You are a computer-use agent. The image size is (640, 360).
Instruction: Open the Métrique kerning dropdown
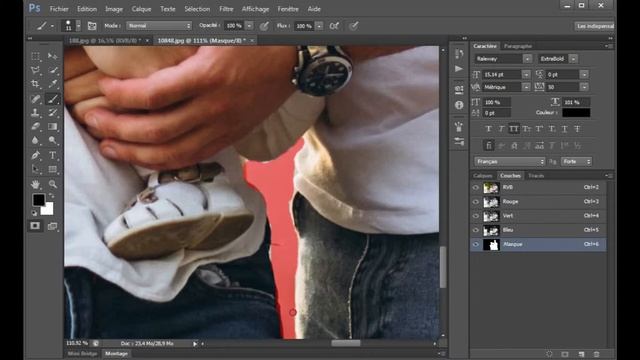pyautogui.click(x=526, y=87)
